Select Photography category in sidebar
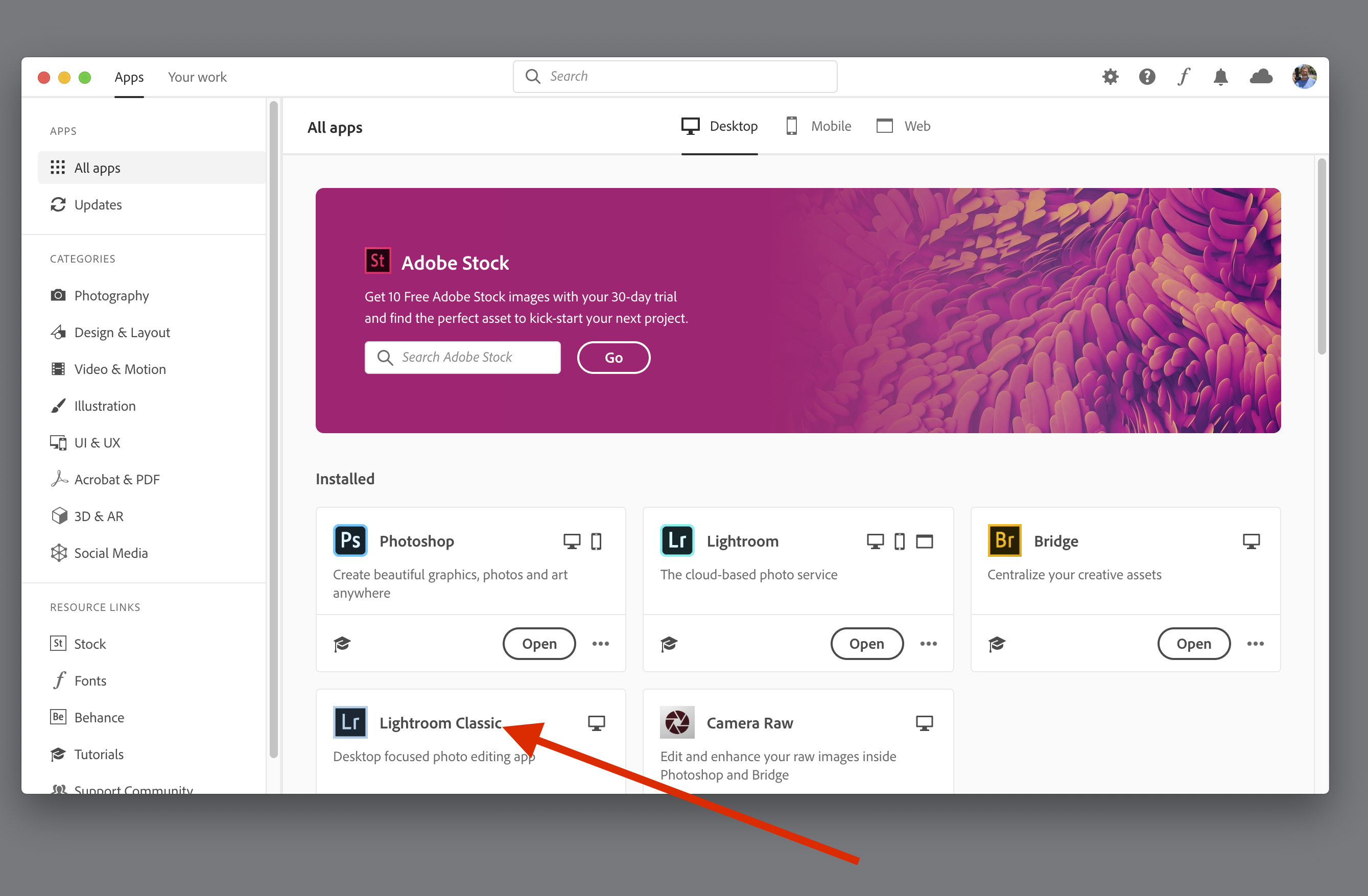This screenshot has width=1368, height=896. [x=112, y=295]
